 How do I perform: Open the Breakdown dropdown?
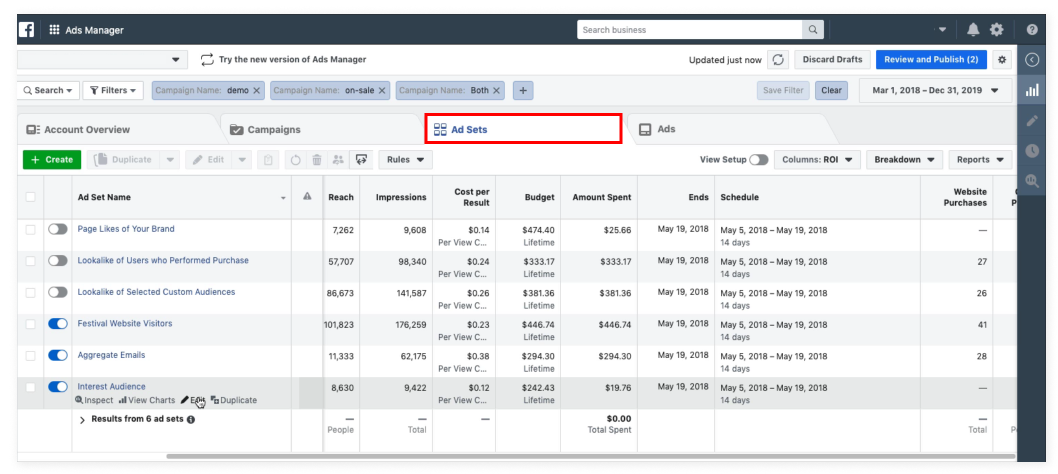coord(904,160)
